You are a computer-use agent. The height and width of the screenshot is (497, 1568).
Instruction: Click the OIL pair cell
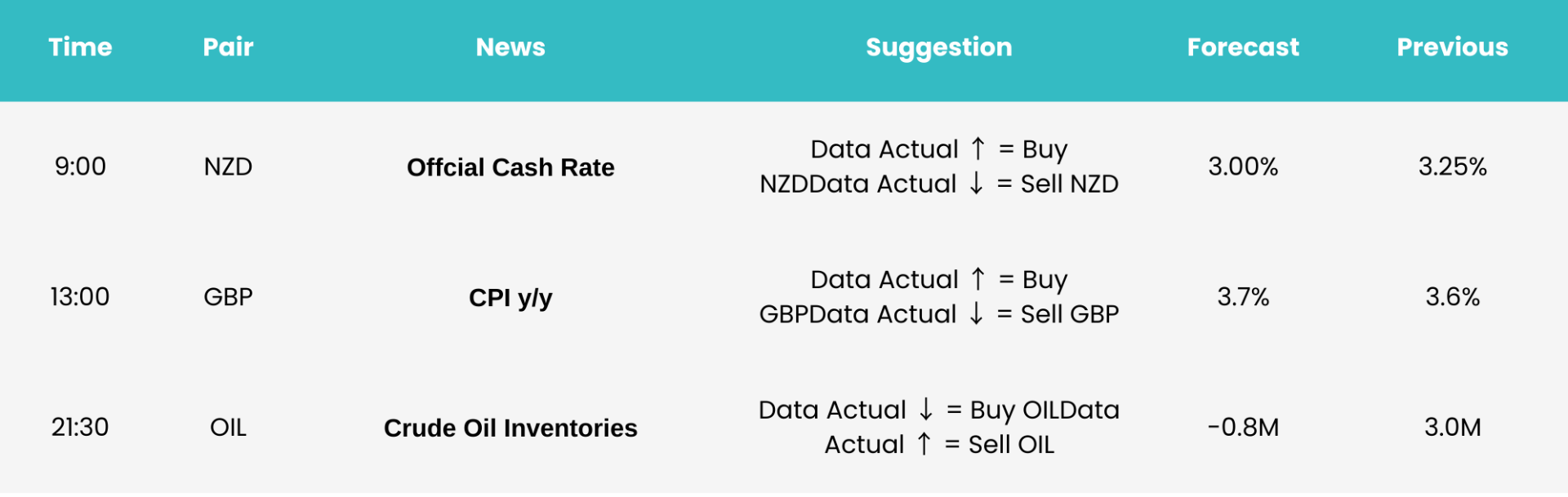tap(228, 428)
